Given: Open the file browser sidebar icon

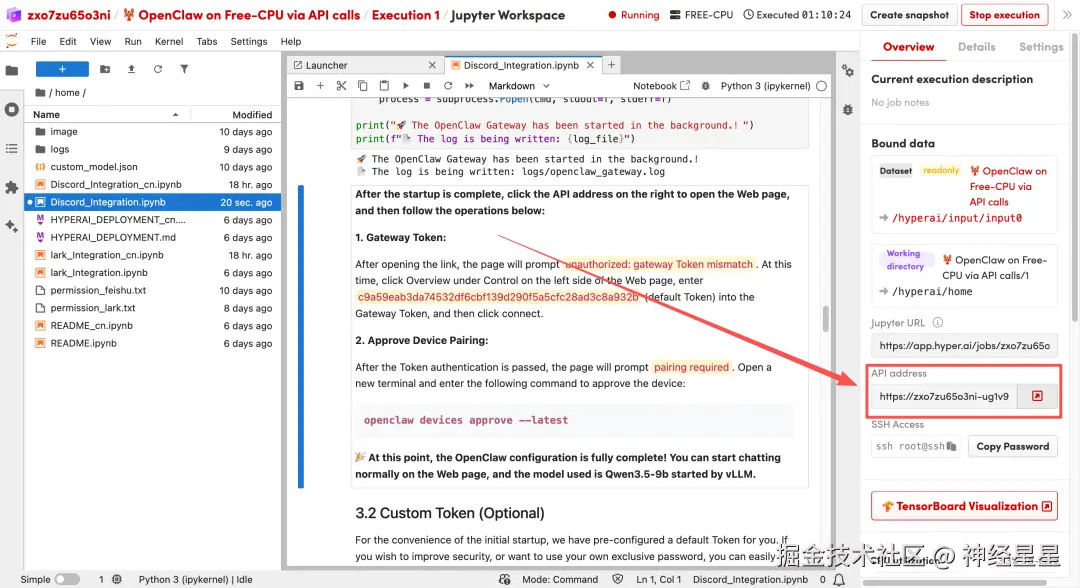Looking at the screenshot, I should tap(12, 70).
